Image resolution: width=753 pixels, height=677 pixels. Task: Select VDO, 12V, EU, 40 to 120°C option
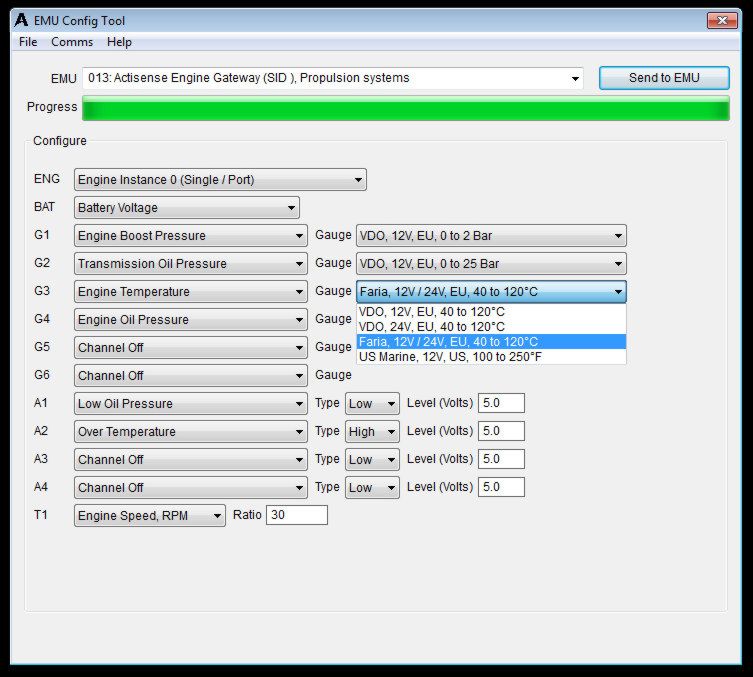(x=491, y=312)
